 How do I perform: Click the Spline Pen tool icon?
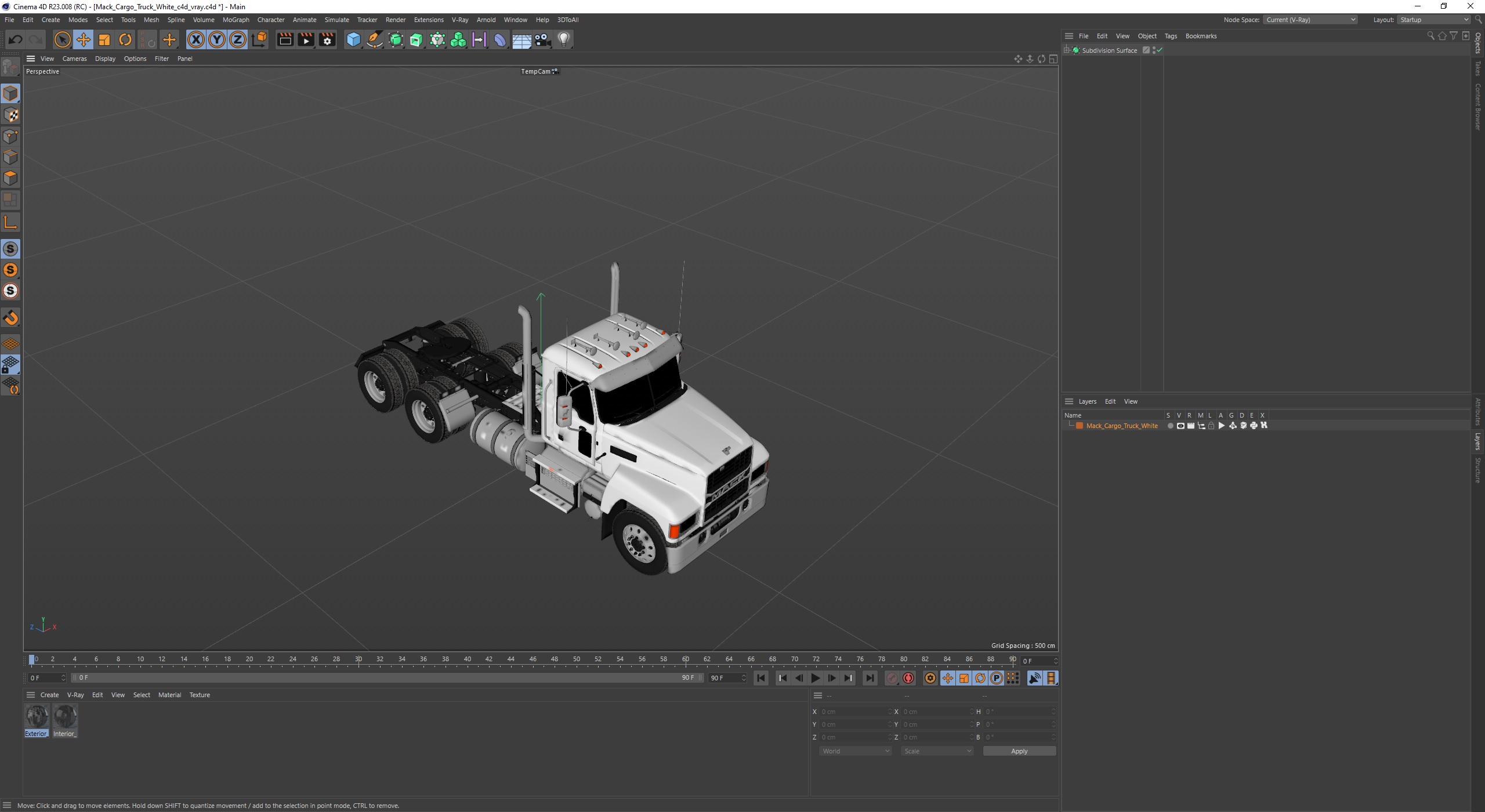(x=375, y=39)
